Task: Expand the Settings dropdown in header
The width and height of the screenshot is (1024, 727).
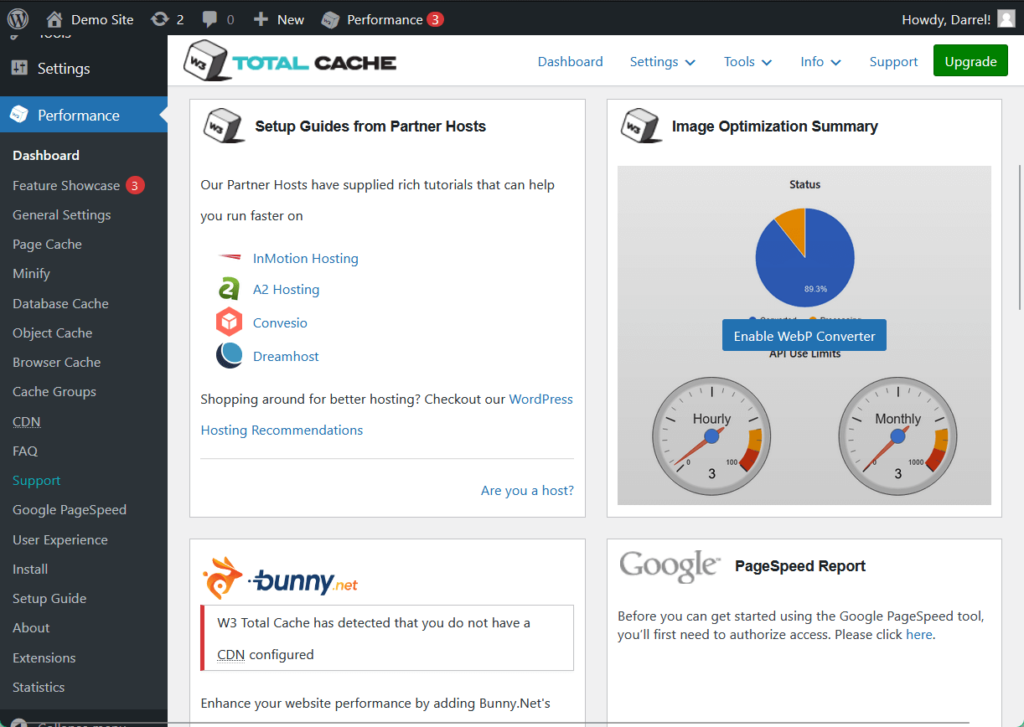Action: (662, 61)
